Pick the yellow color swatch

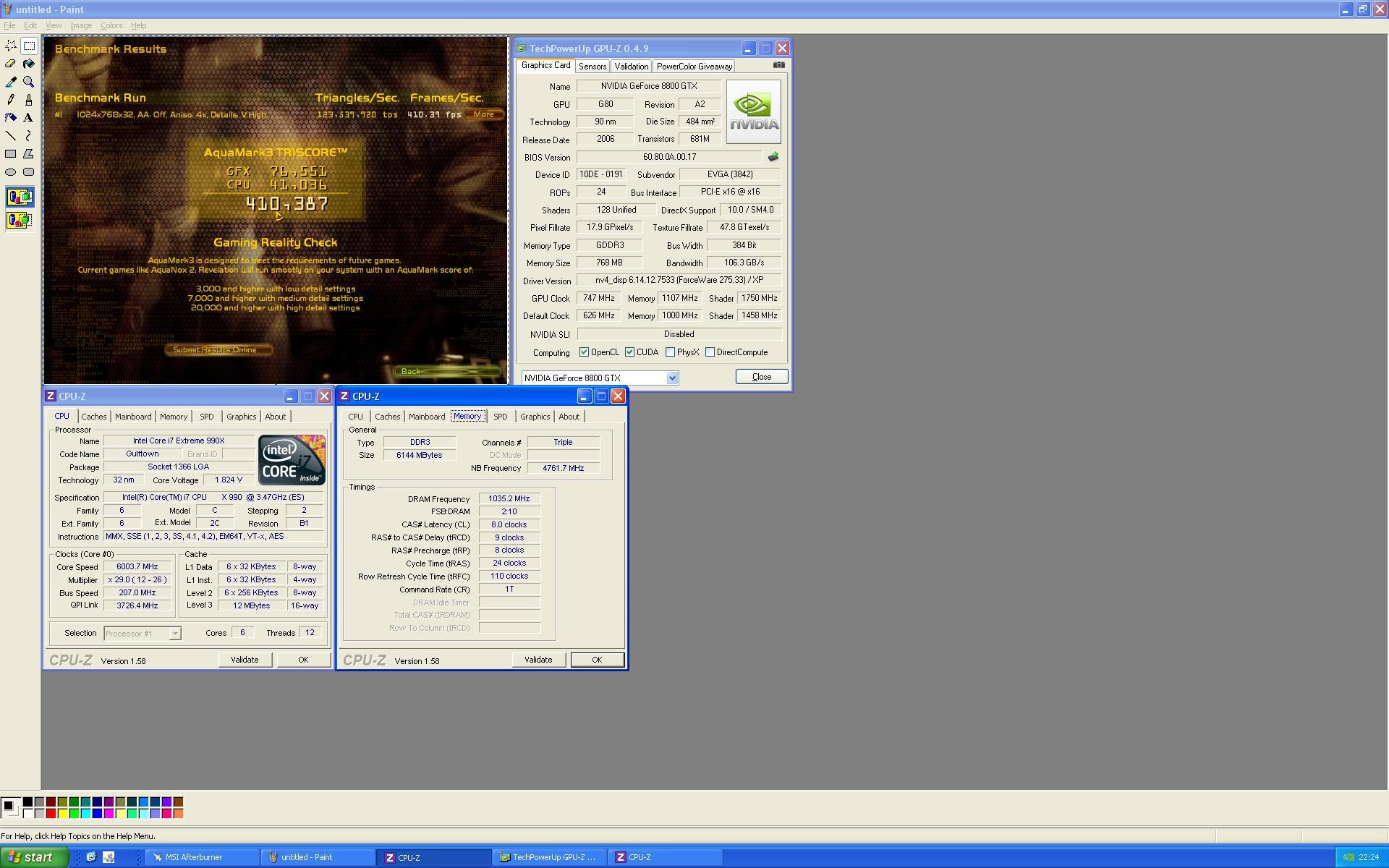[x=62, y=814]
